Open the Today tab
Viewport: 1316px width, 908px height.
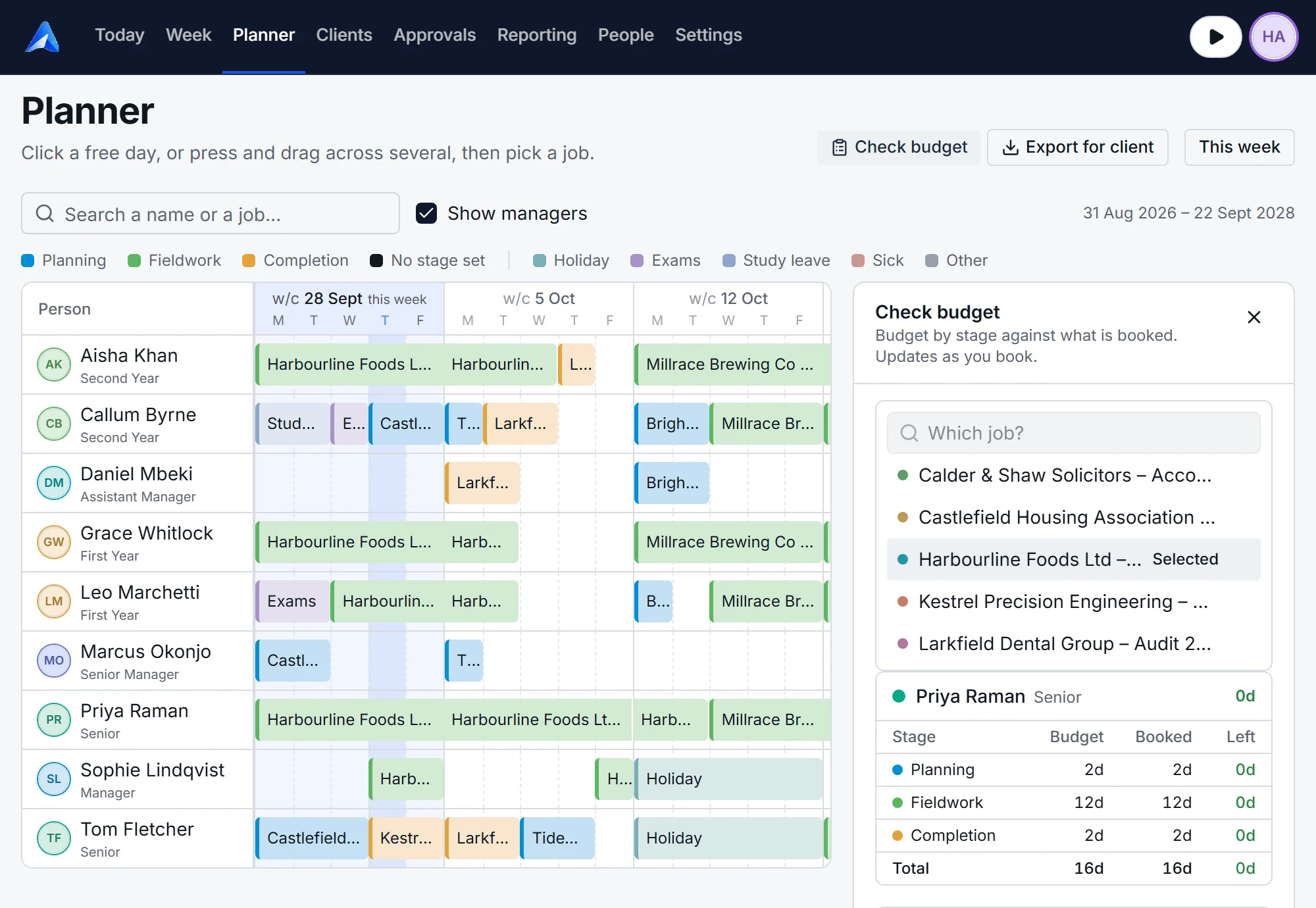point(119,35)
